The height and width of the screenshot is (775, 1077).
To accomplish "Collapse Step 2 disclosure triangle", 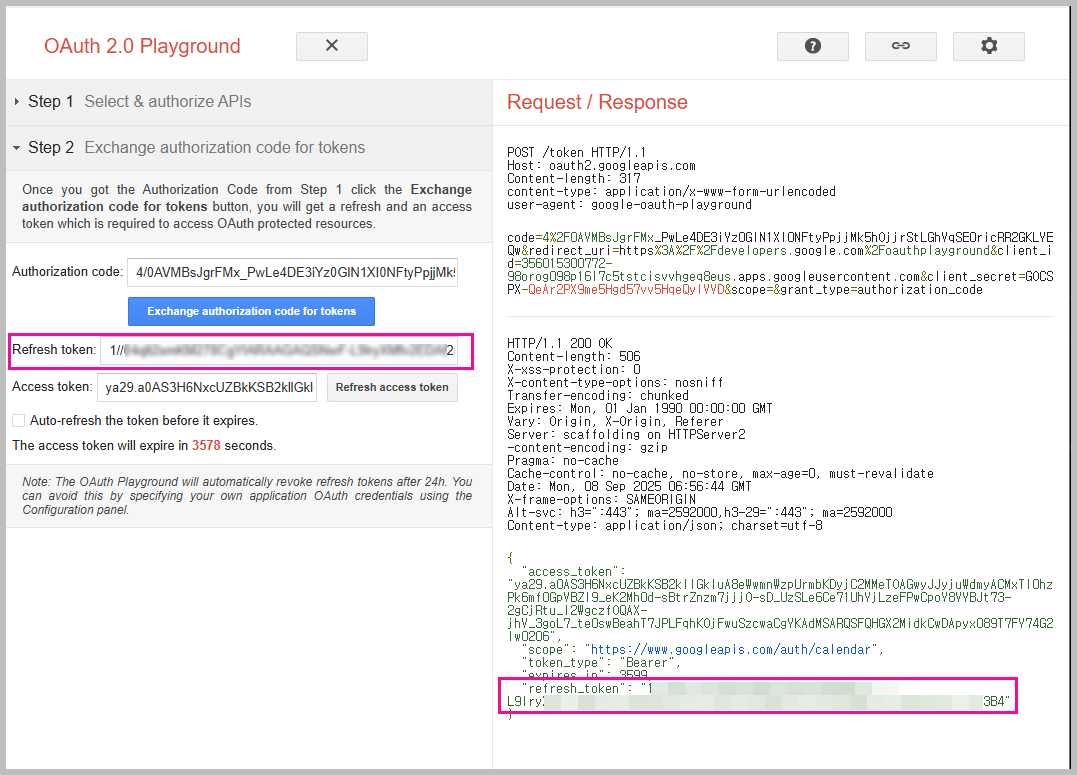I will [x=17, y=148].
